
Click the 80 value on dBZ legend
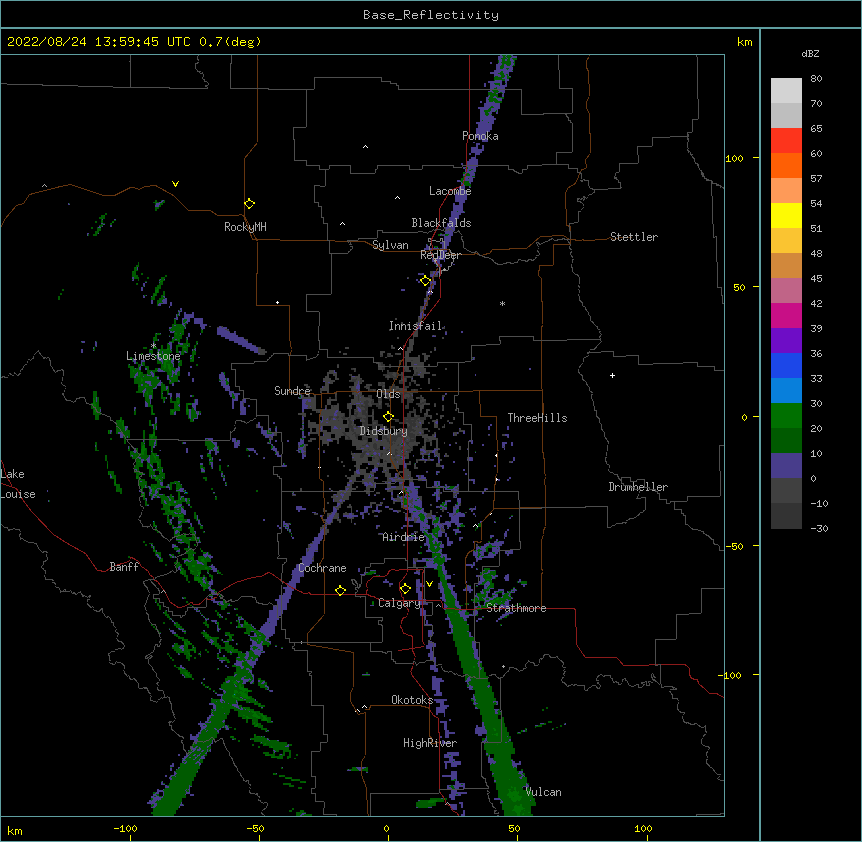(x=816, y=79)
